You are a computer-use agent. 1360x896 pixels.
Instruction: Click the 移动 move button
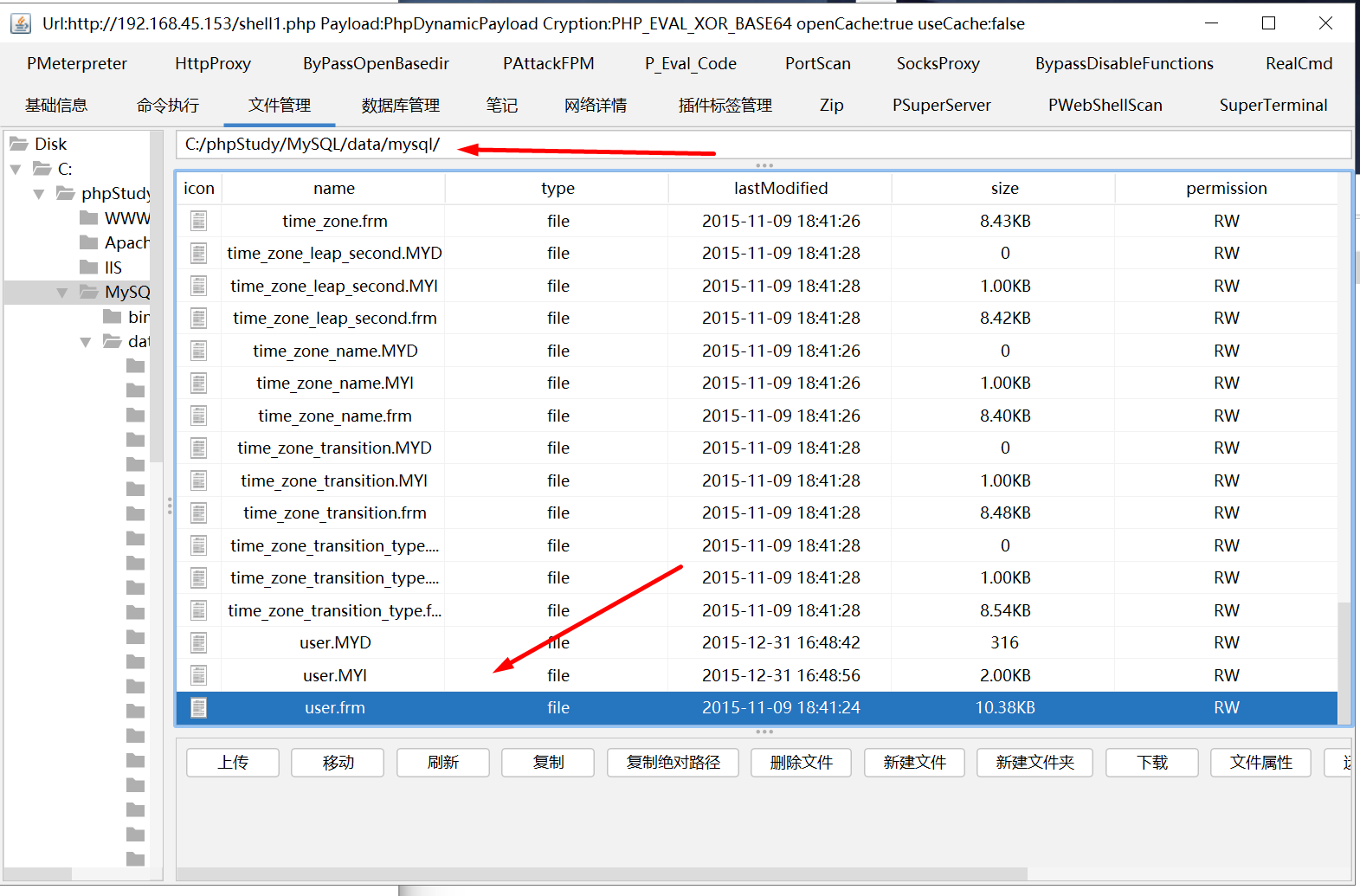[x=338, y=762]
